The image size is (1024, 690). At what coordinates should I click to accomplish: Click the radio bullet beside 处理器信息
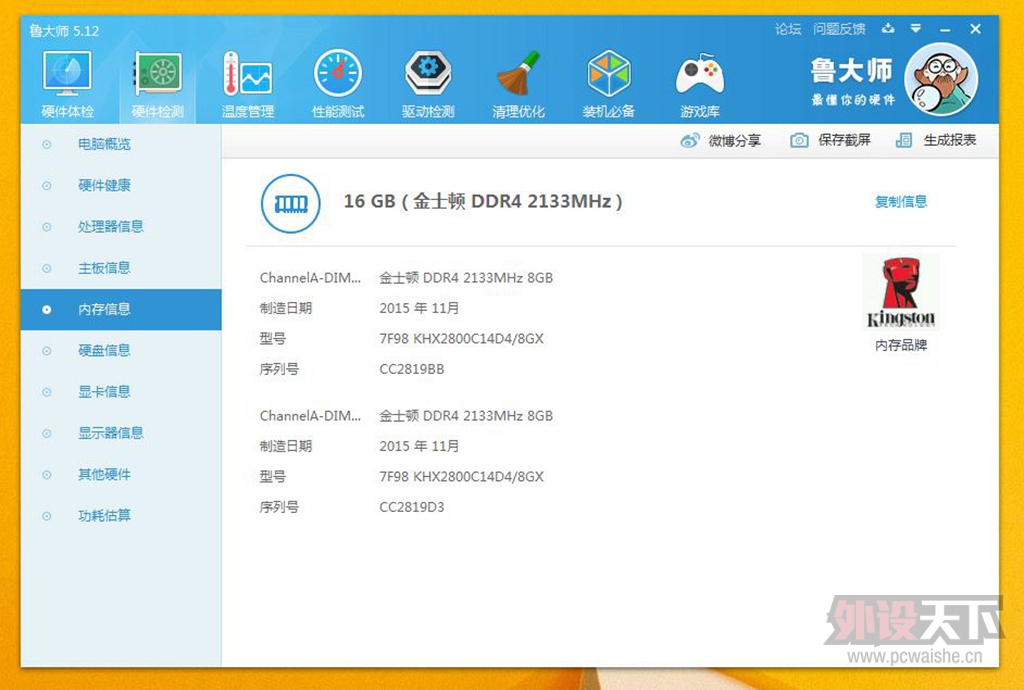[x=46, y=227]
